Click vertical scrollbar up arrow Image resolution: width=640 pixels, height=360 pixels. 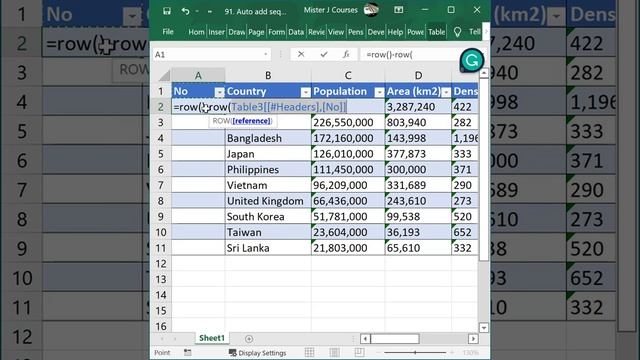pos(484,73)
